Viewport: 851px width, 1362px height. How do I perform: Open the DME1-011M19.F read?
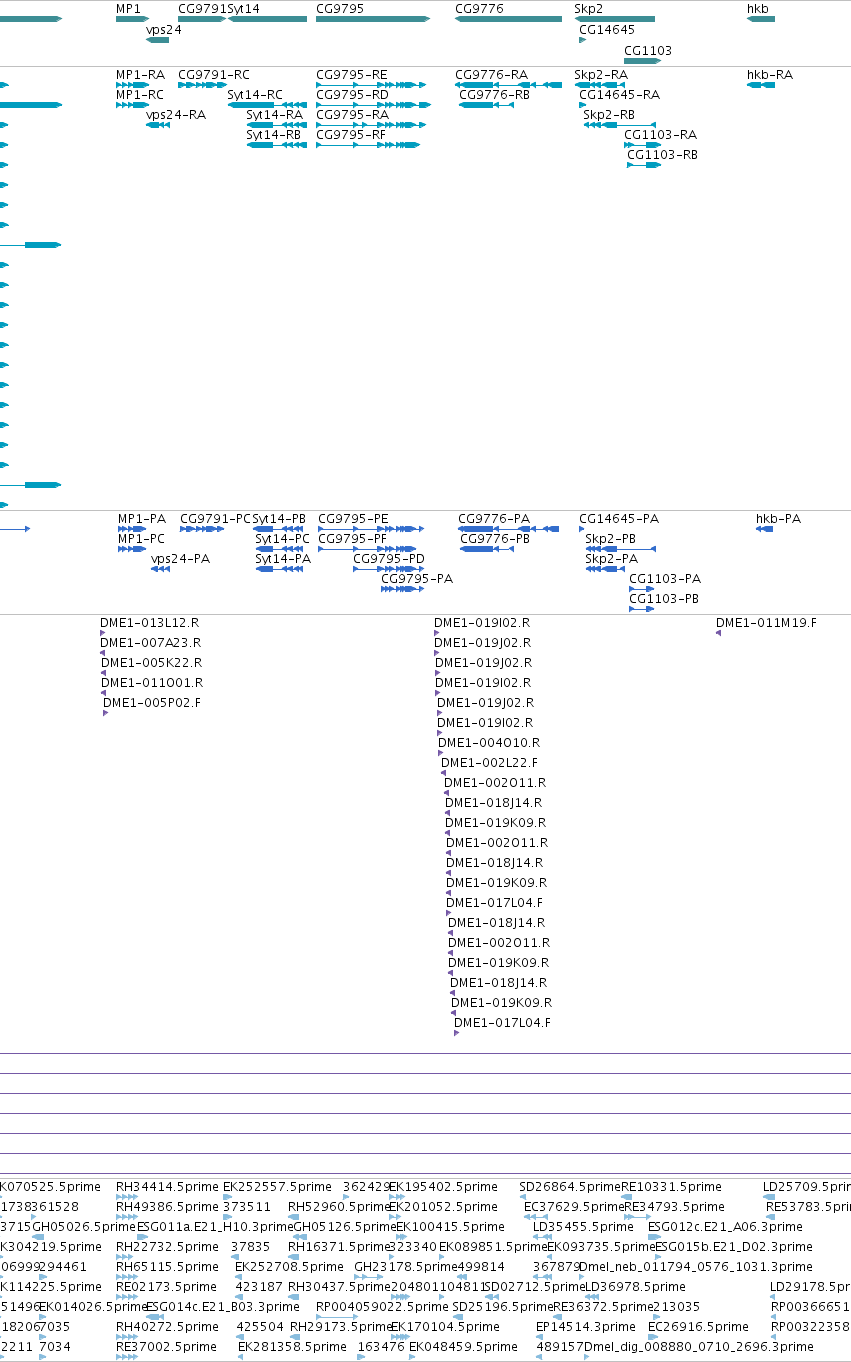[x=766, y=623]
